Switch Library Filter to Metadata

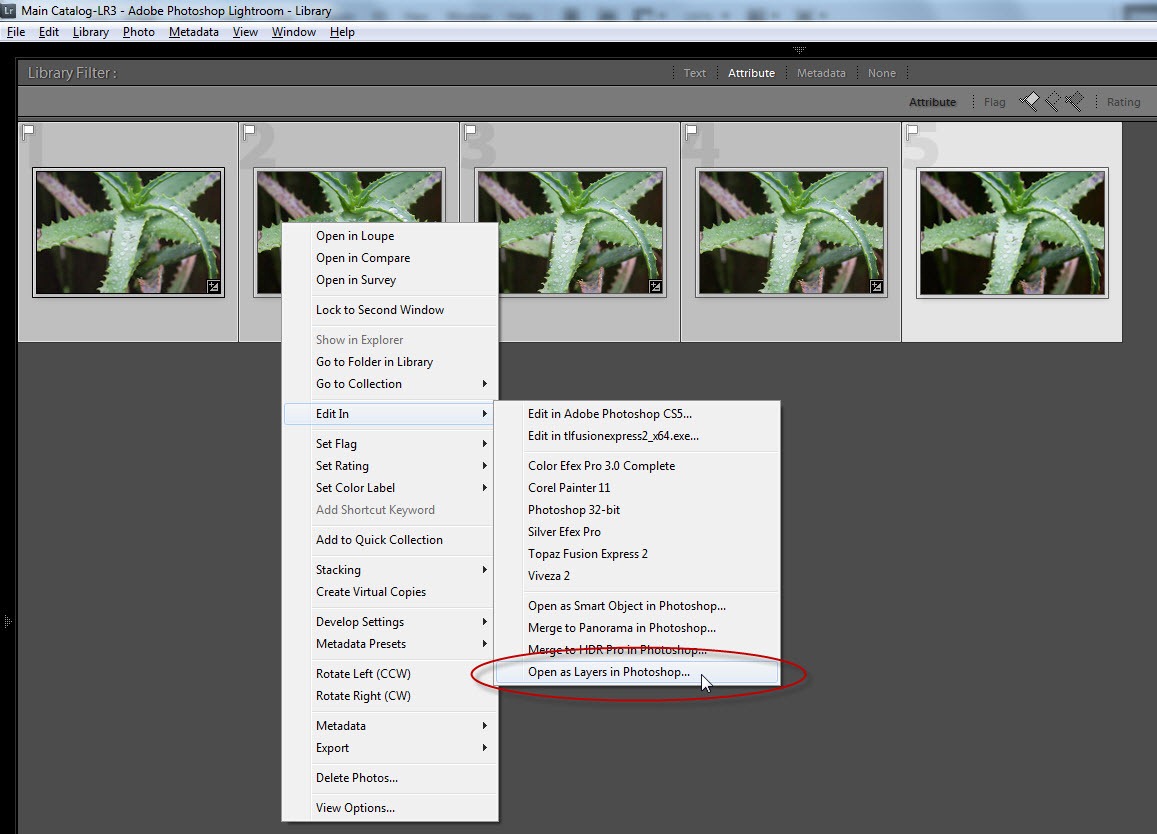click(821, 73)
